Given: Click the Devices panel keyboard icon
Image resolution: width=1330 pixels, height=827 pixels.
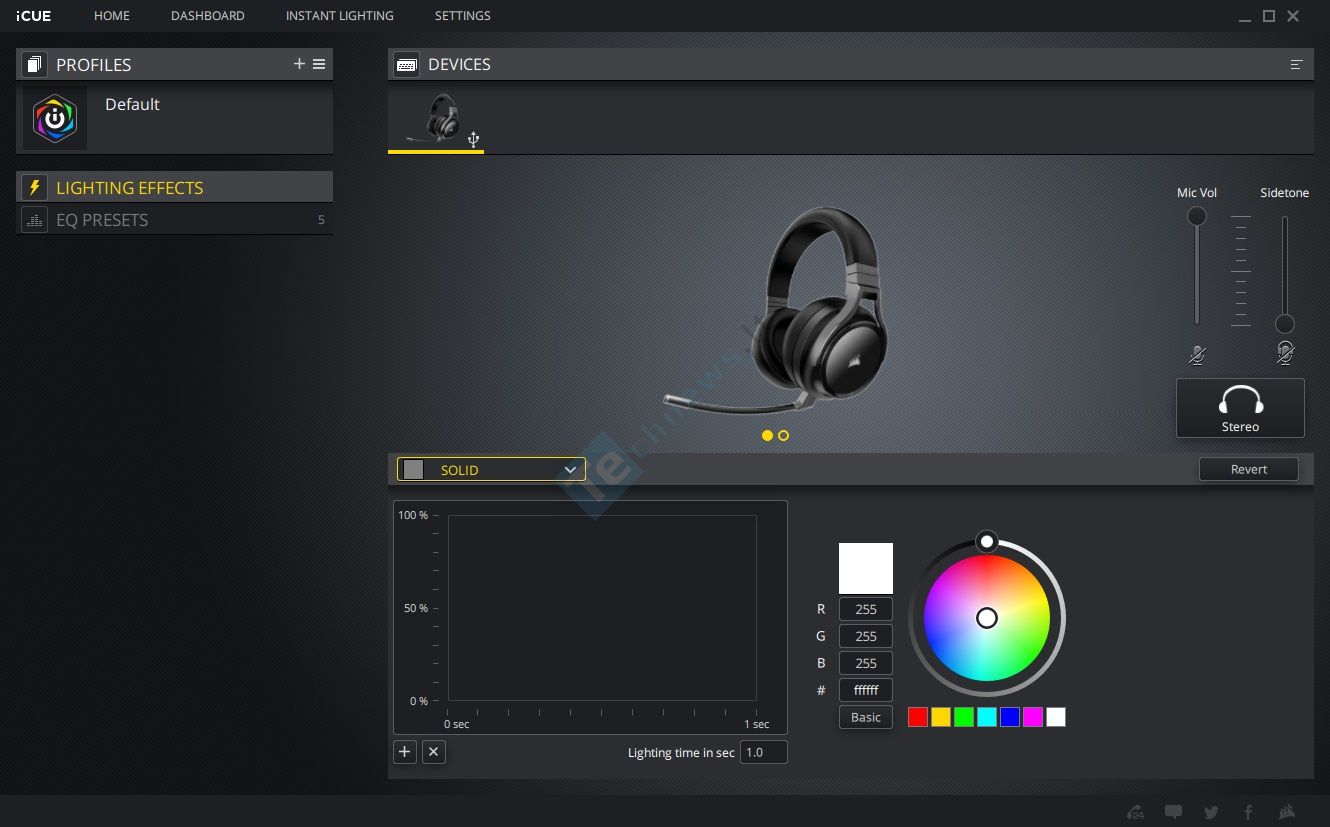Looking at the screenshot, I should [407, 65].
